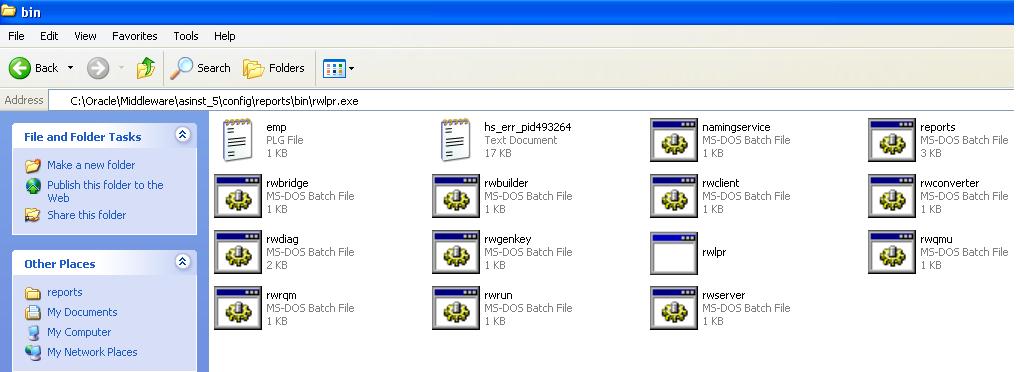Click inside the Address path field

(531, 101)
